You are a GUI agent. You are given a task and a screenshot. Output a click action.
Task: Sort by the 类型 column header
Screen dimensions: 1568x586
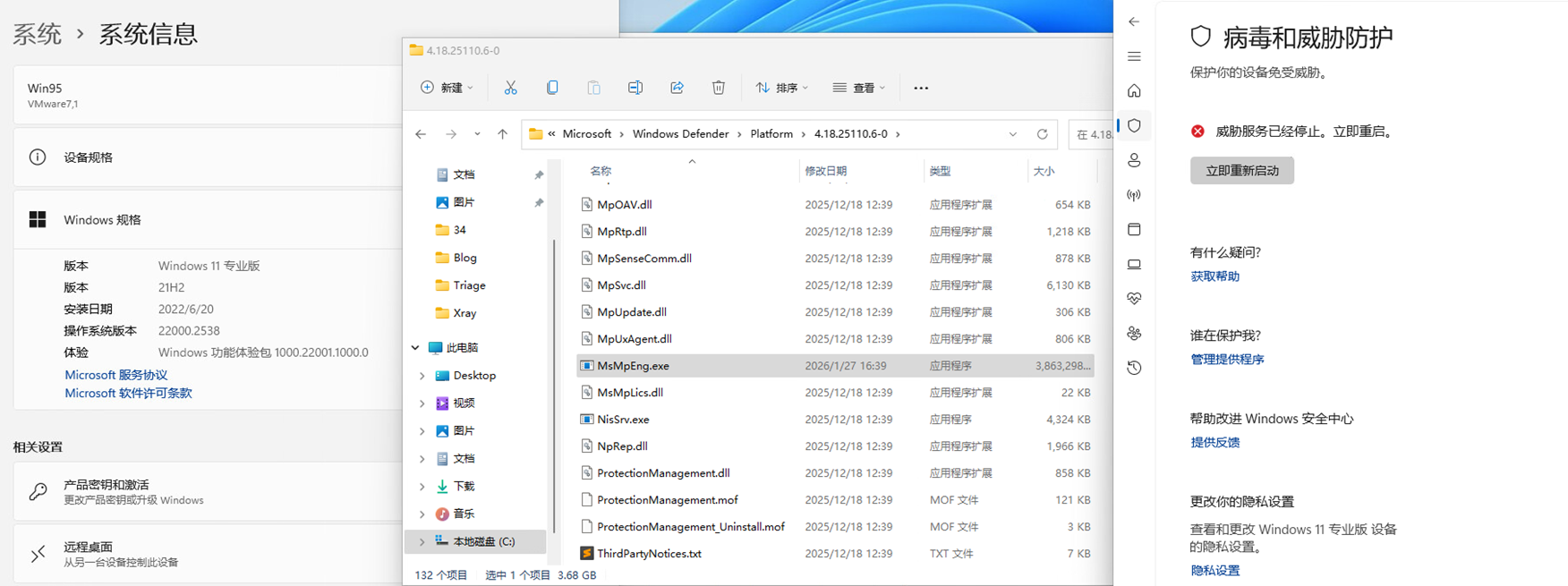940,171
